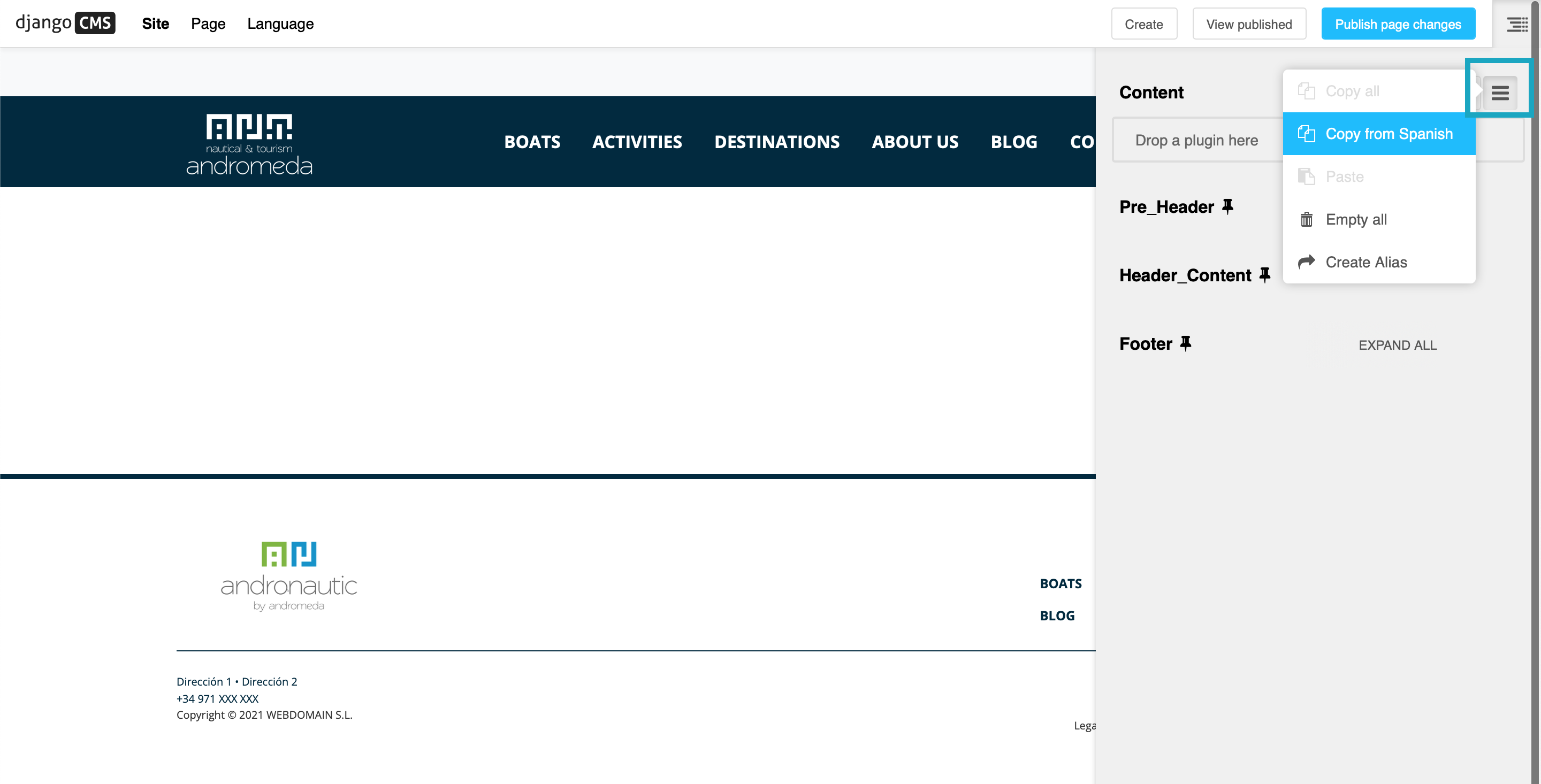Click the Header_Content placeholder title
The height and width of the screenshot is (784, 1541).
1185,275
